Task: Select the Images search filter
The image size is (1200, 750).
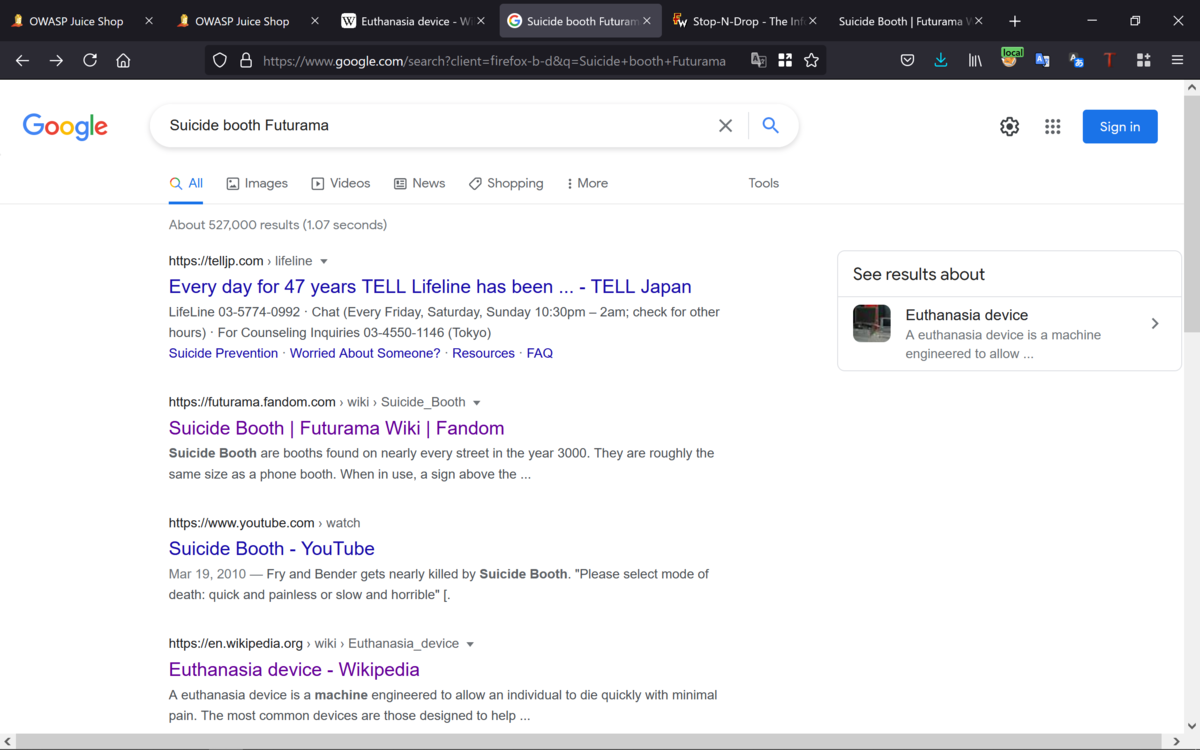Action: [x=257, y=183]
